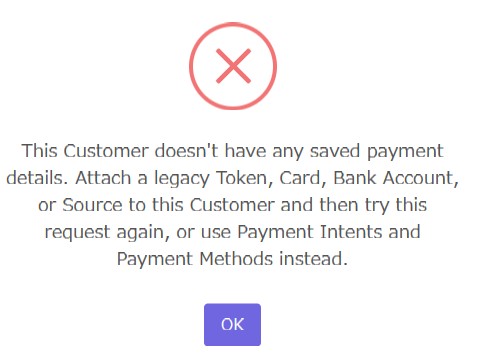Click the word 'This' starting the error message
Image resolution: width=478 pixels, height=361 pixels.
pos(40,151)
